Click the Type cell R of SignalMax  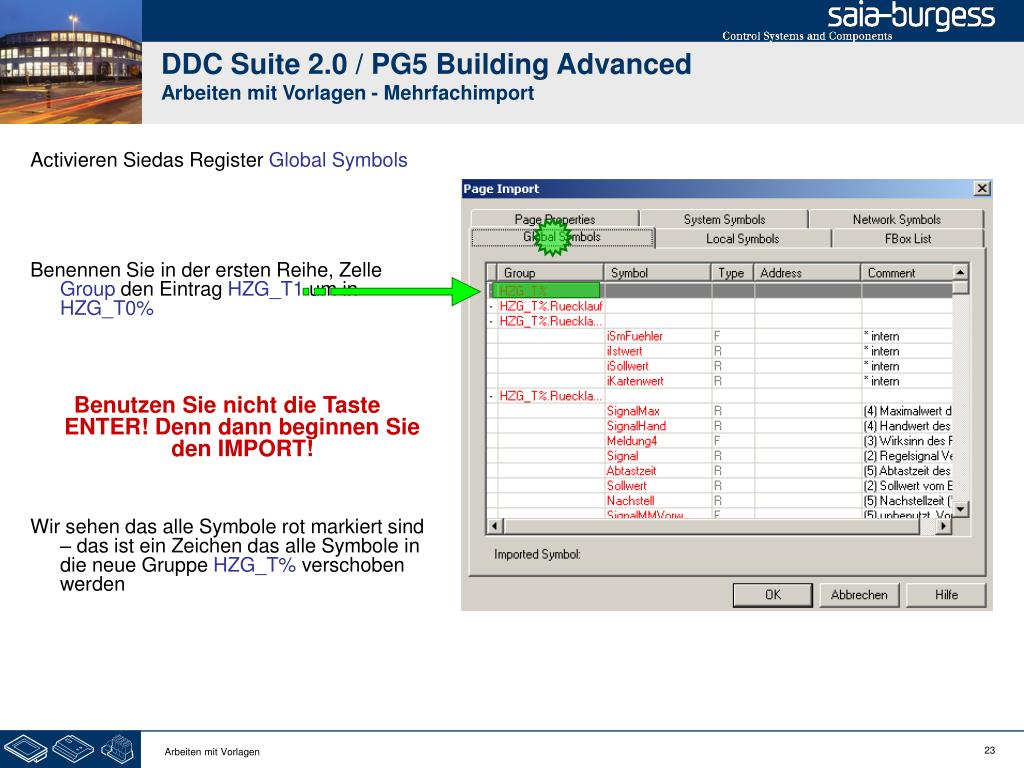[733, 411]
